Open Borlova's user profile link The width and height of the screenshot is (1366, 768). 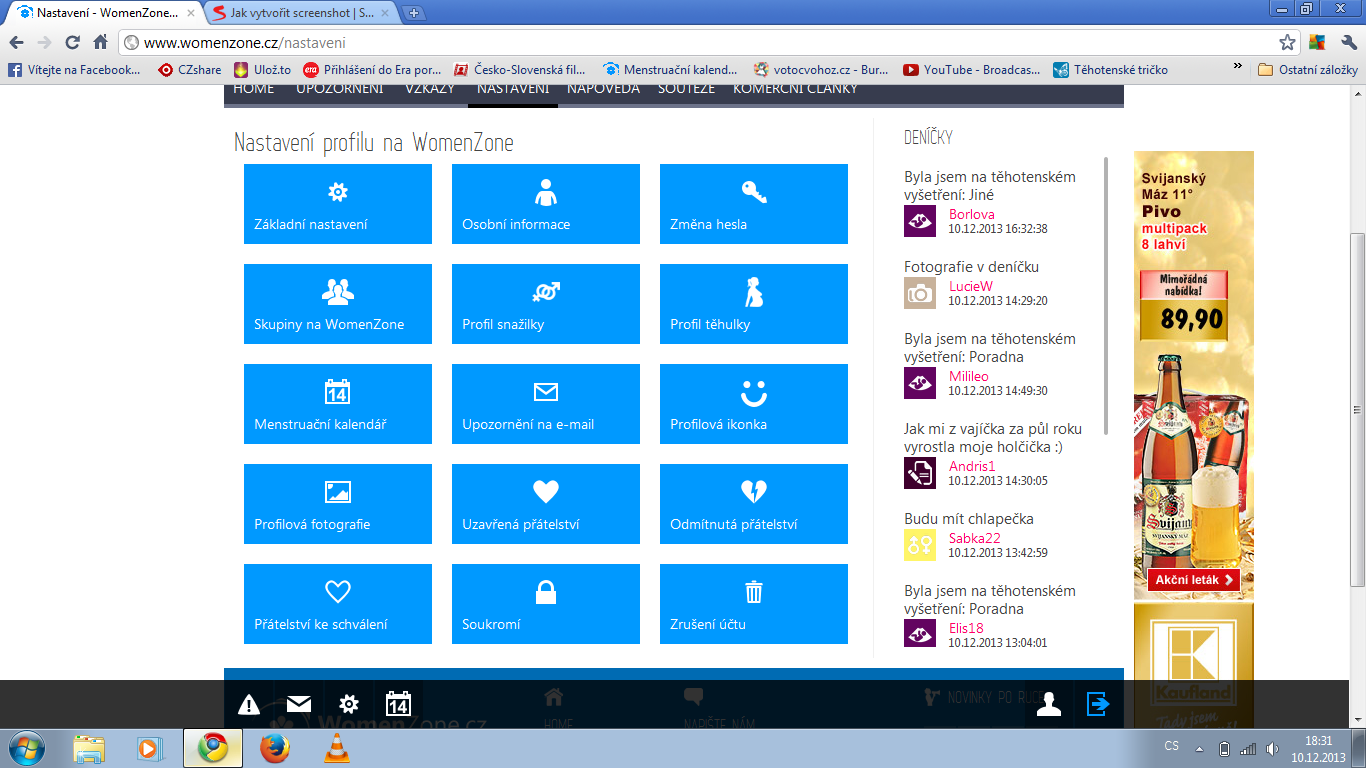[971, 214]
